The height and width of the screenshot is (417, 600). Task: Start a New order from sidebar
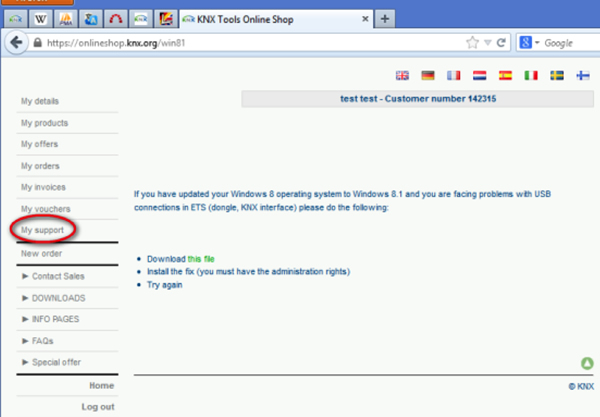[41, 253]
